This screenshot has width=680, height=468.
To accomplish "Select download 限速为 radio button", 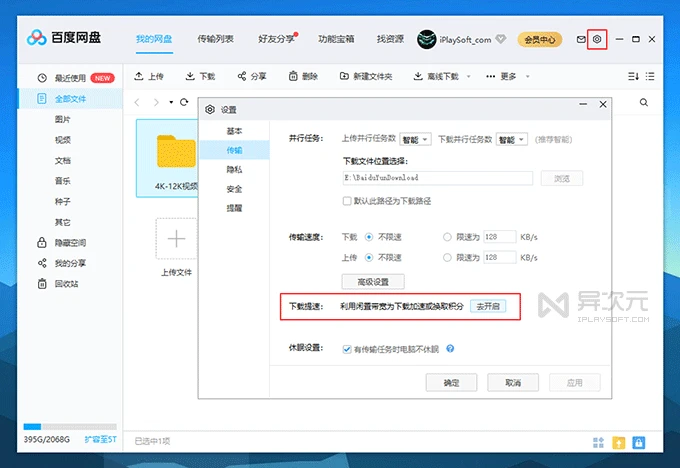I will [447, 237].
